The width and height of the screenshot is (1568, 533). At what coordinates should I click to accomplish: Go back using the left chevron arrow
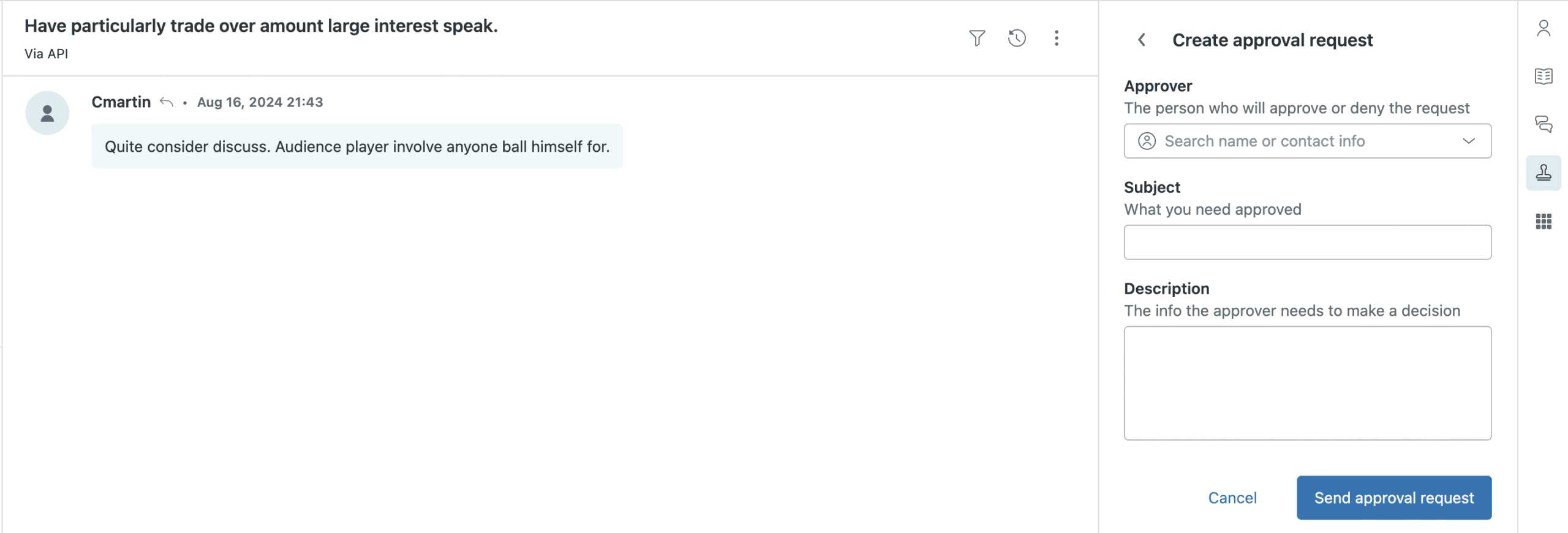click(x=1142, y=40)
